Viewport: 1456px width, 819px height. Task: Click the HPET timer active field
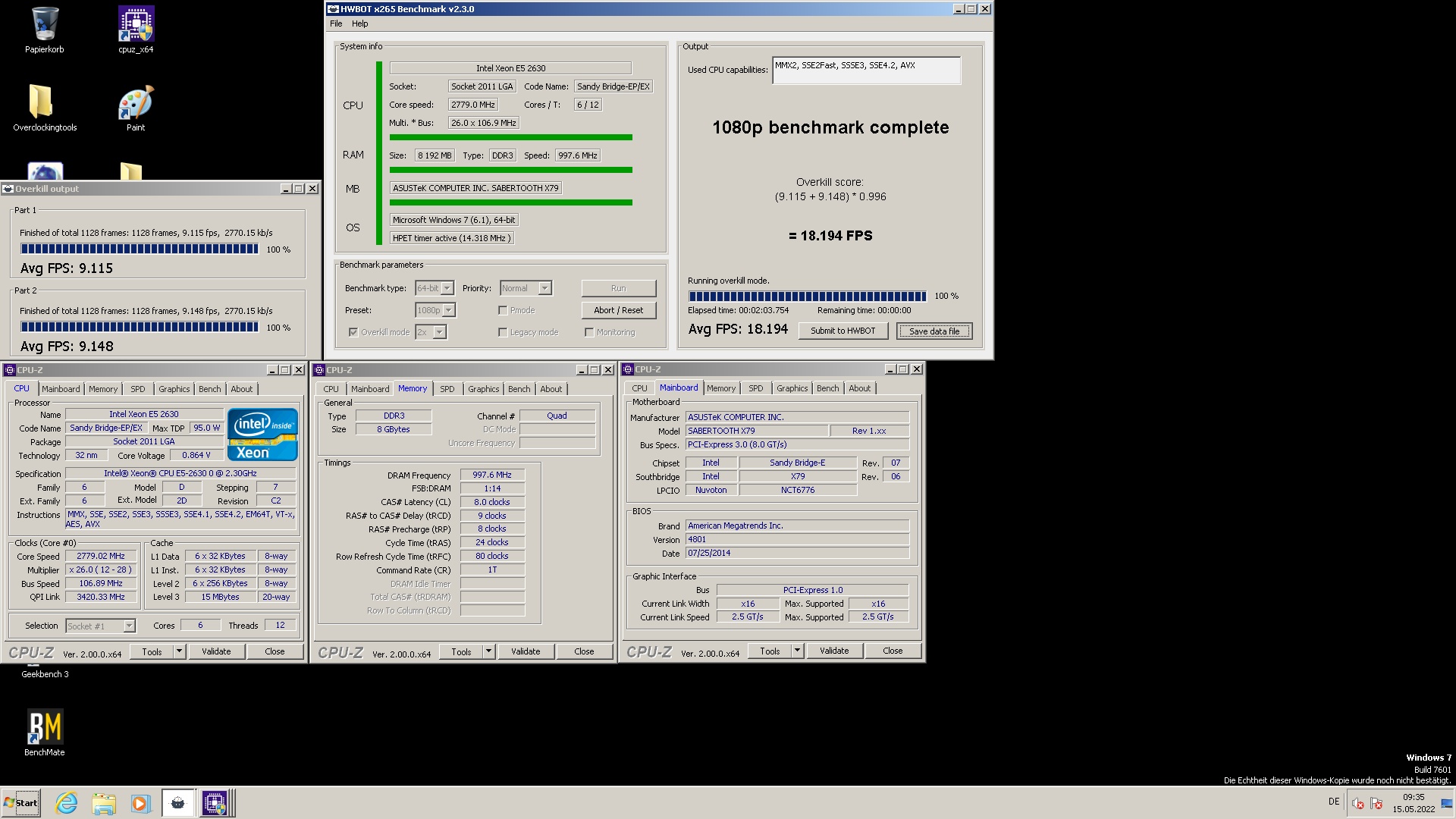tap(452, 238)
